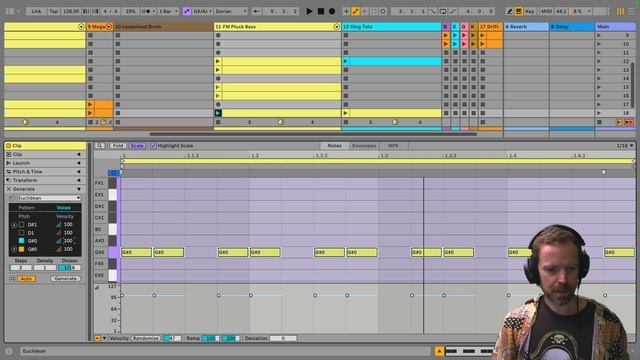Adjust the Steps slider

(x=20, y=268)
